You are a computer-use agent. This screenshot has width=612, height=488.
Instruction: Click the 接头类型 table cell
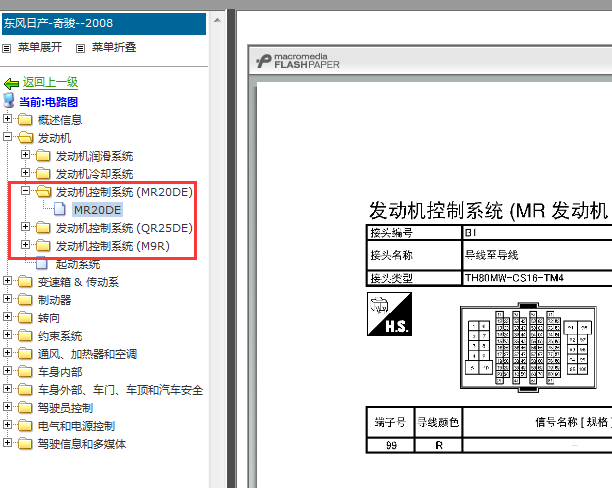[x=414, y=278]
